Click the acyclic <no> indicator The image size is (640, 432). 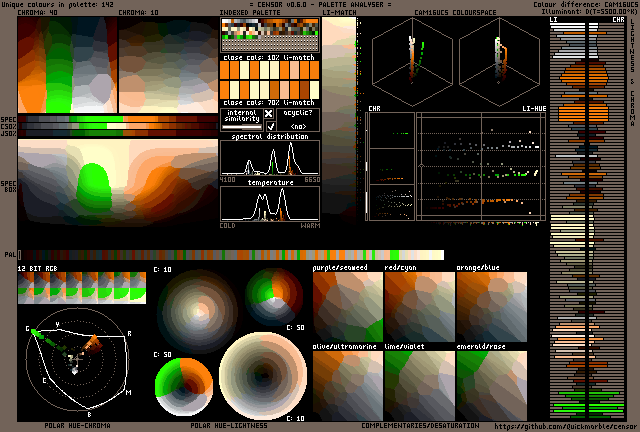pyautogui.click(x=298, y=126)
